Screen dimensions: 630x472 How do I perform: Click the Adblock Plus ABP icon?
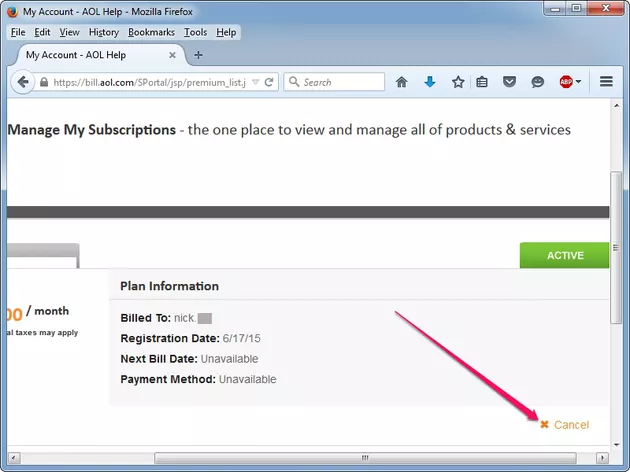point(566,82)
